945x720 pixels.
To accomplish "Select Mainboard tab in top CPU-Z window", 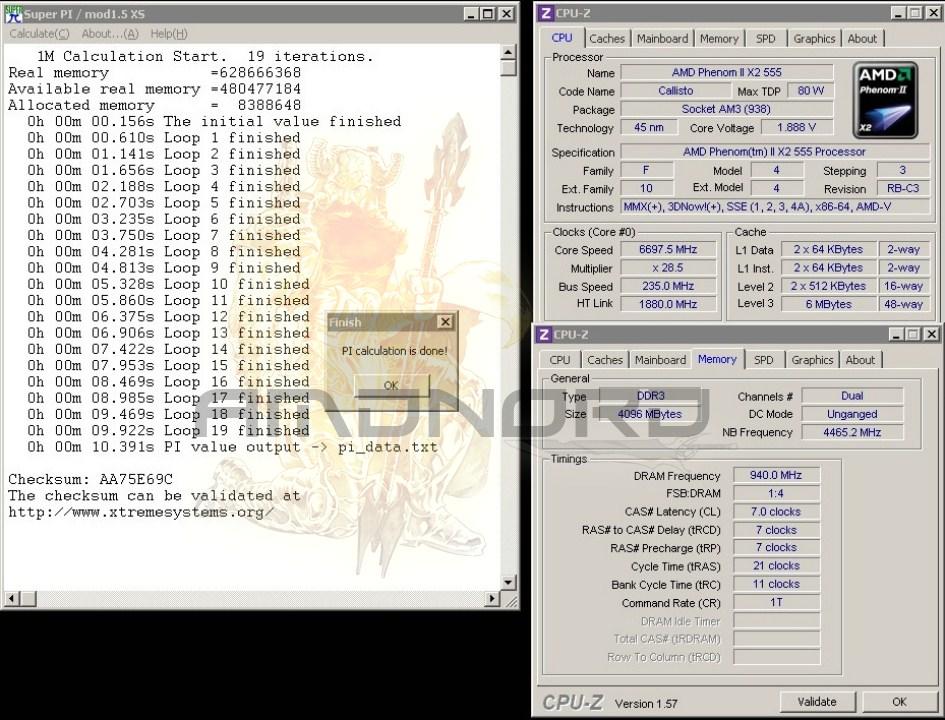I will pyautogui.click(x=662, y=39).
